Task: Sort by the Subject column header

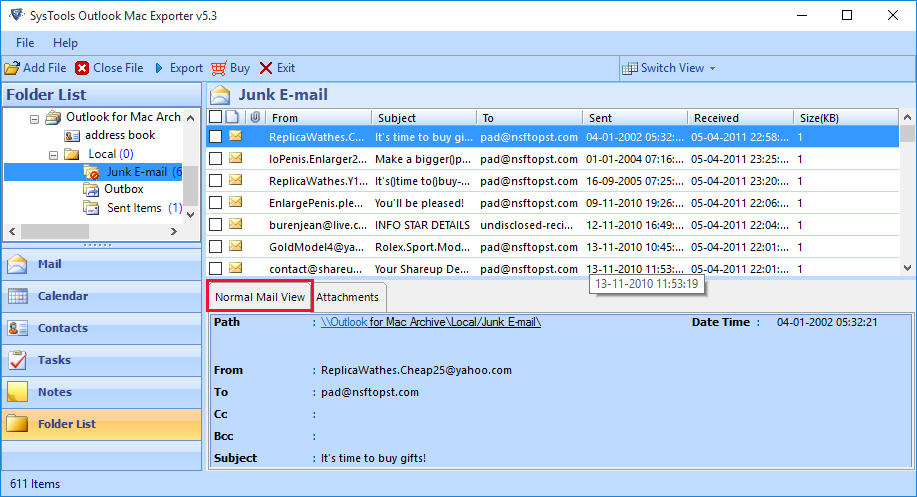Action: click(425, 118)
